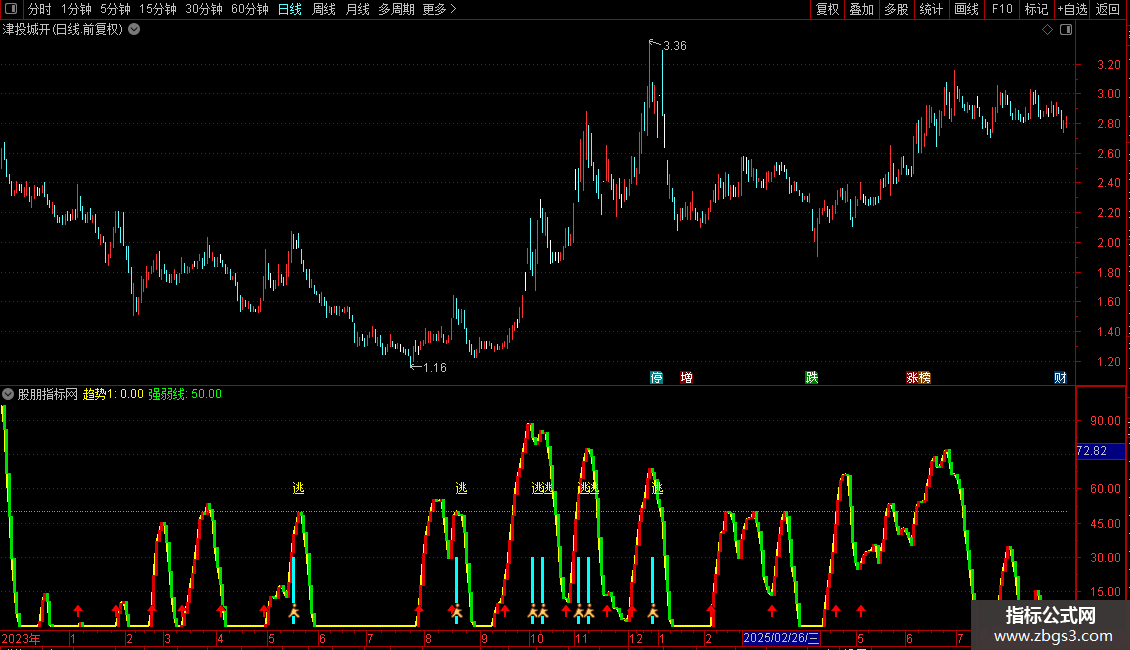
Task: Switch to 日线 daily chart
Action: click(290, 9)
